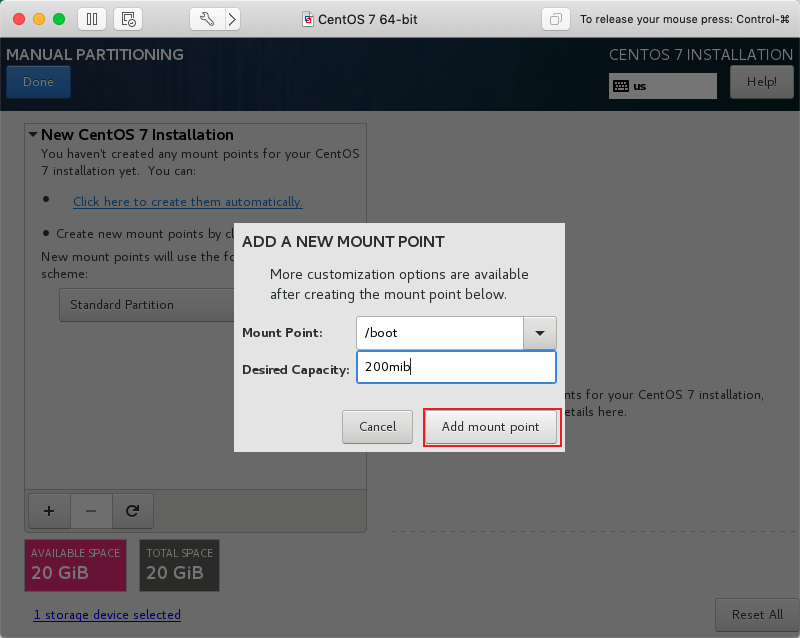Image resolution: width=800 pixels, height=638 pixels.
Task: Click the link to create mount points automatically
Action: [188, 202]
